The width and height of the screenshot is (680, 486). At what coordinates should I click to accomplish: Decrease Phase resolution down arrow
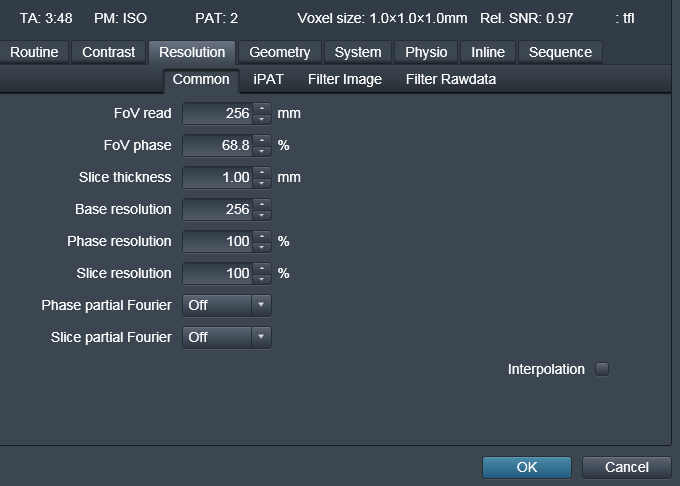pos(262,247)
